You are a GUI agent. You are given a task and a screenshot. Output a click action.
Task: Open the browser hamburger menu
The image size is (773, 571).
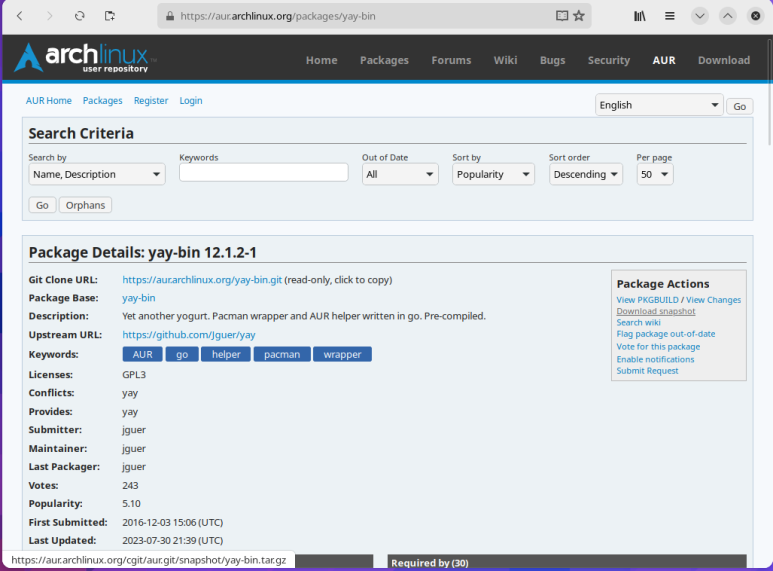[669, 16]
